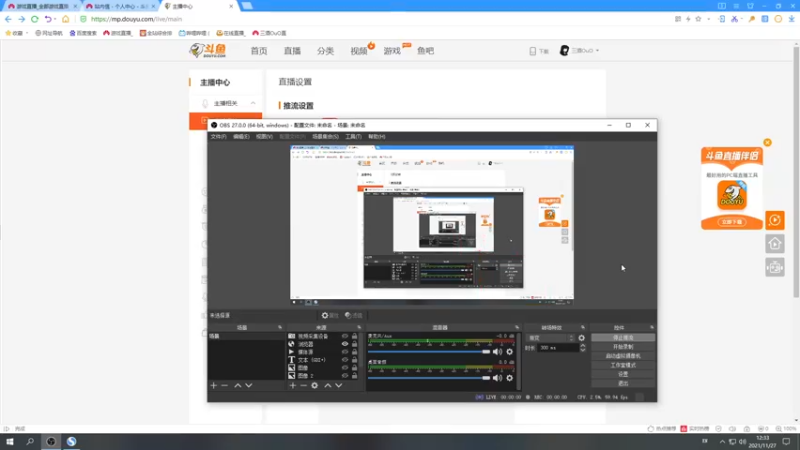Move scene up in Scenes panel
This screenshot has width=800, height=450.
[238, 385]
